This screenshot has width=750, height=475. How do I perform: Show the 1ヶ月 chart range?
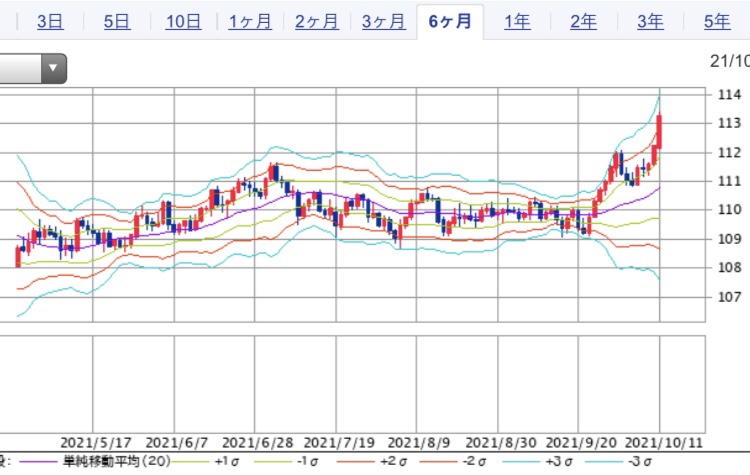point(250,22)
